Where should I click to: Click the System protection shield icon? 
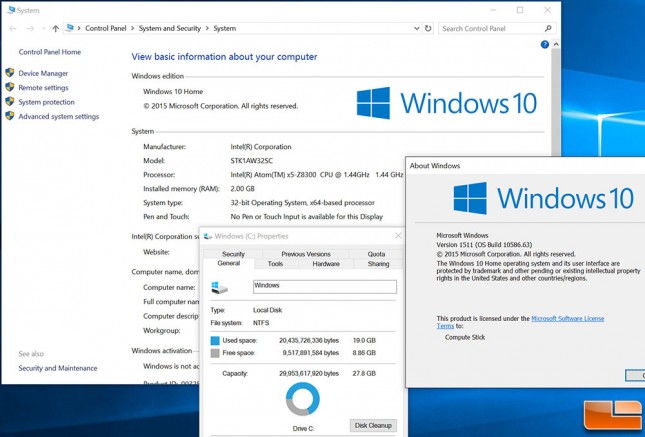[10, 102]
